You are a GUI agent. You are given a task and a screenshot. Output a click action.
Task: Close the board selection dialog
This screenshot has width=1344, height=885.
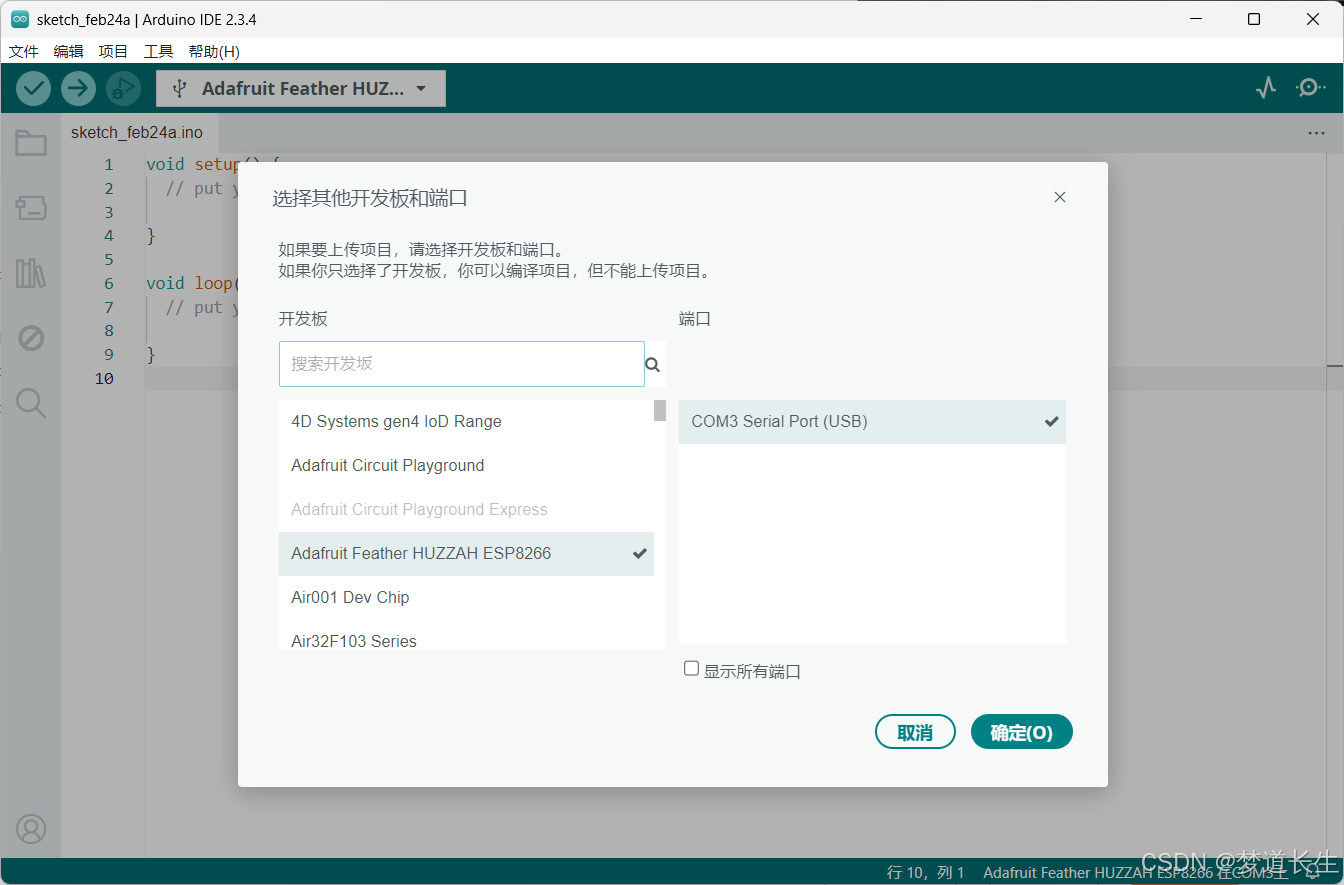[x=1060, y=197]
